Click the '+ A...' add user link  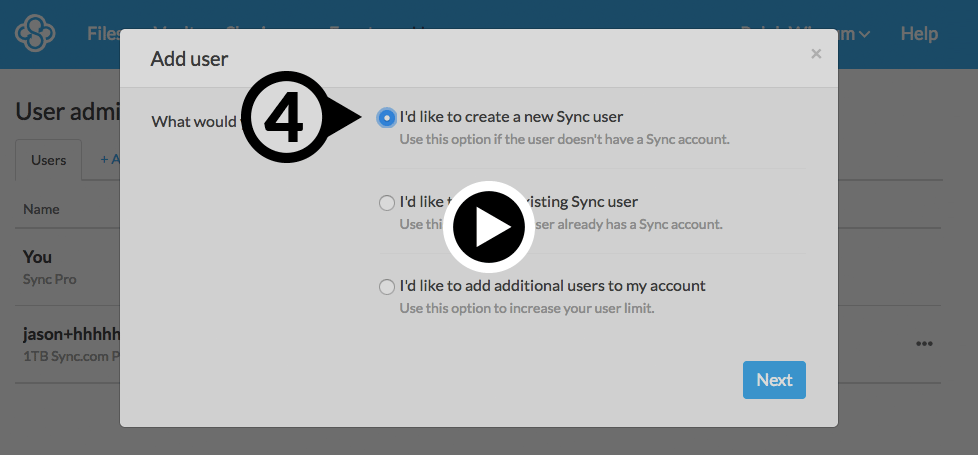pos(108,160)
